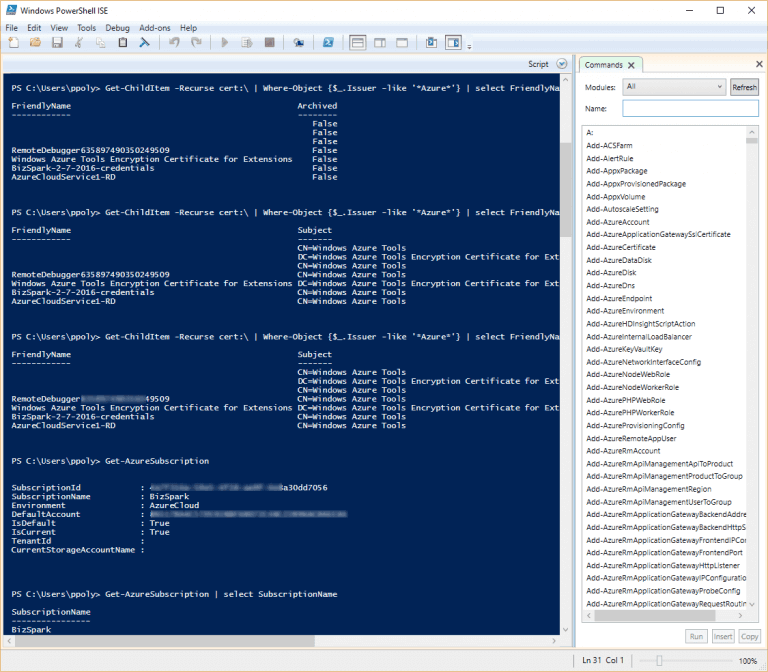The width and height of the screenshot is (768, 672).
Task: Select Add-AzureAccount in the commands list
Action: point(617,222)
